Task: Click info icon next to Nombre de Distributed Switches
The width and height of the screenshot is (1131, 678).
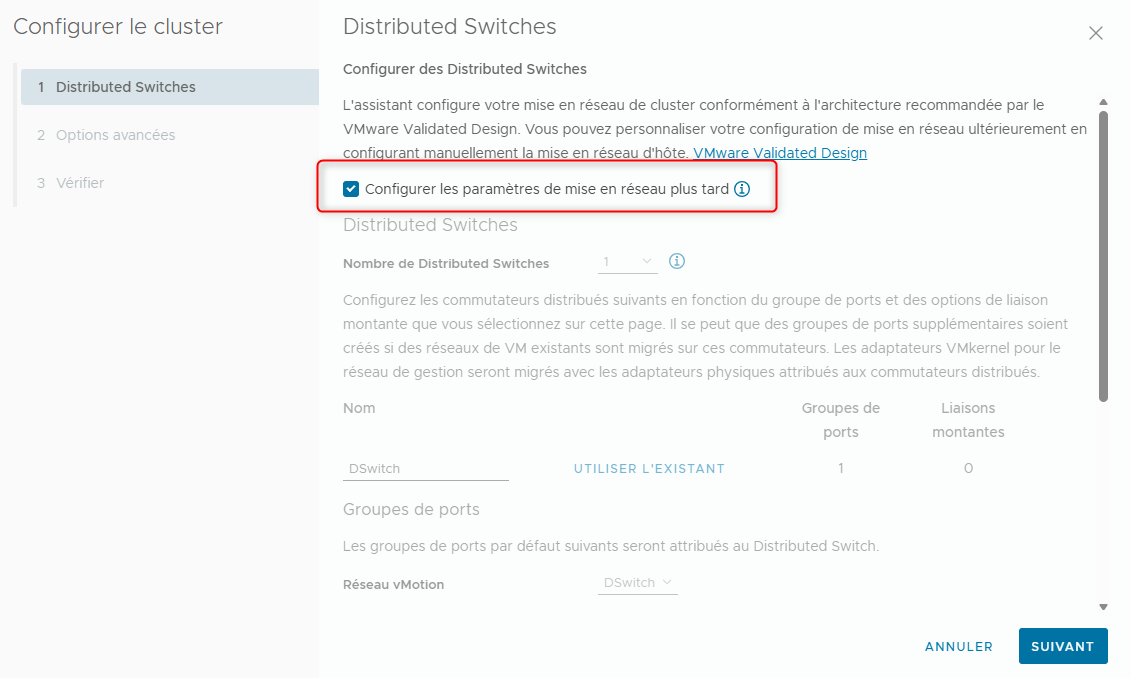Action: click(676, 261)
